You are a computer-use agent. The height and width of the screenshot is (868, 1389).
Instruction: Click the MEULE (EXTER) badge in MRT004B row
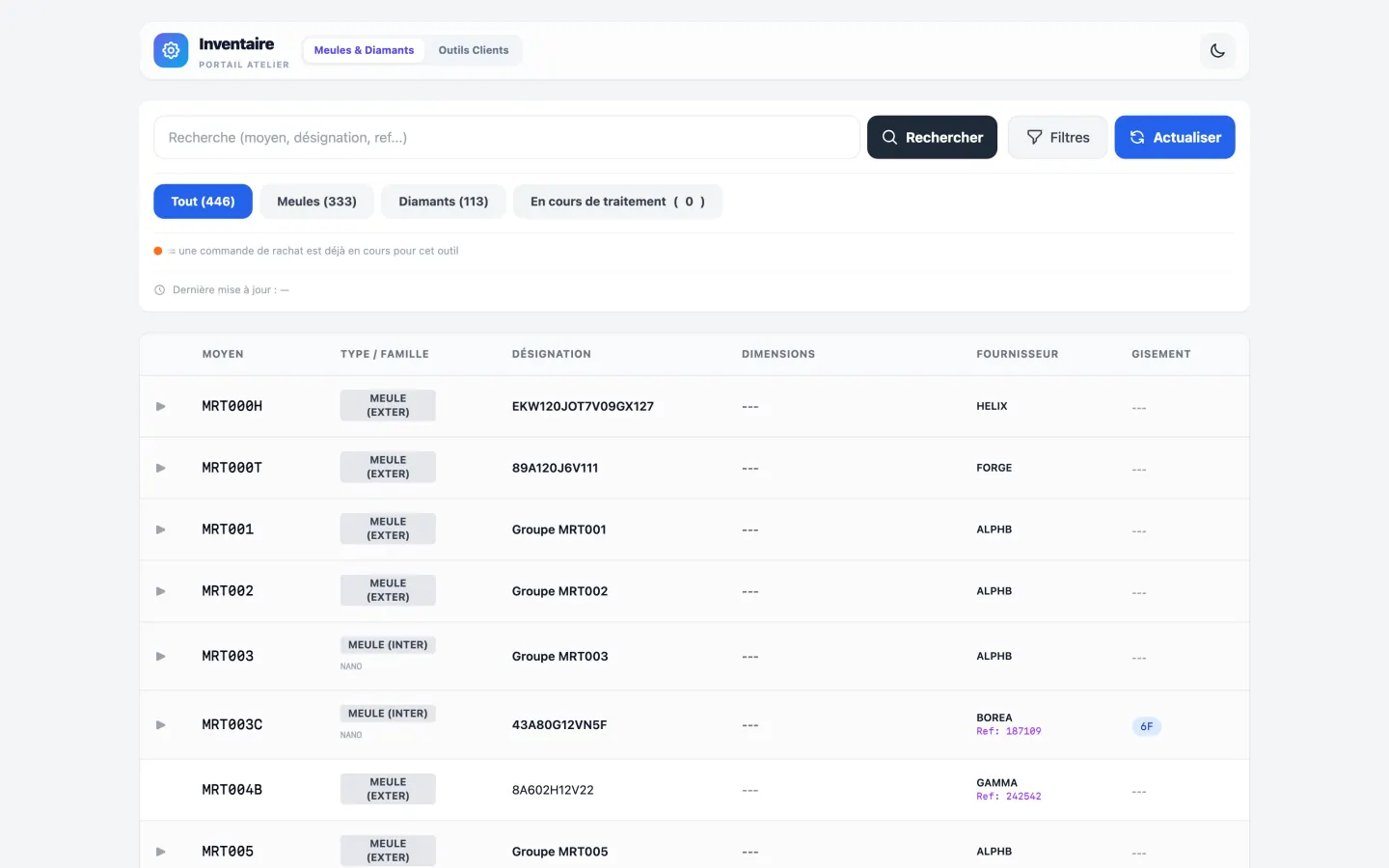388,789
